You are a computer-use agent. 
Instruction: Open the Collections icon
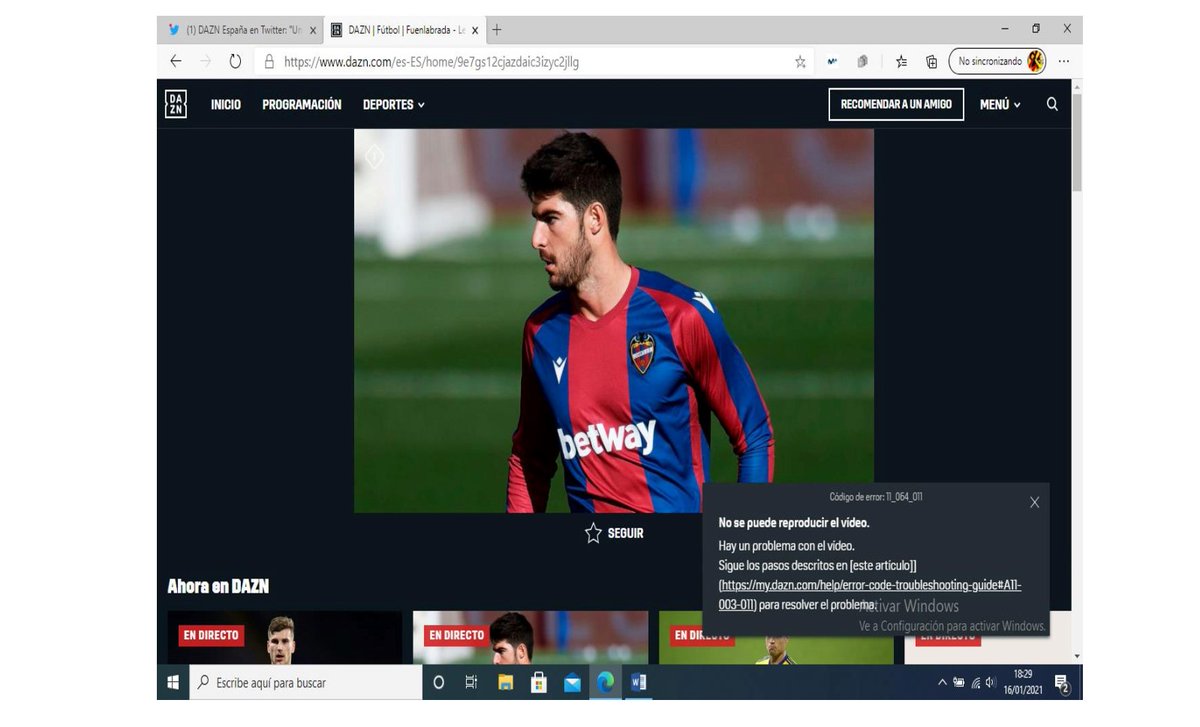point(931,62)
